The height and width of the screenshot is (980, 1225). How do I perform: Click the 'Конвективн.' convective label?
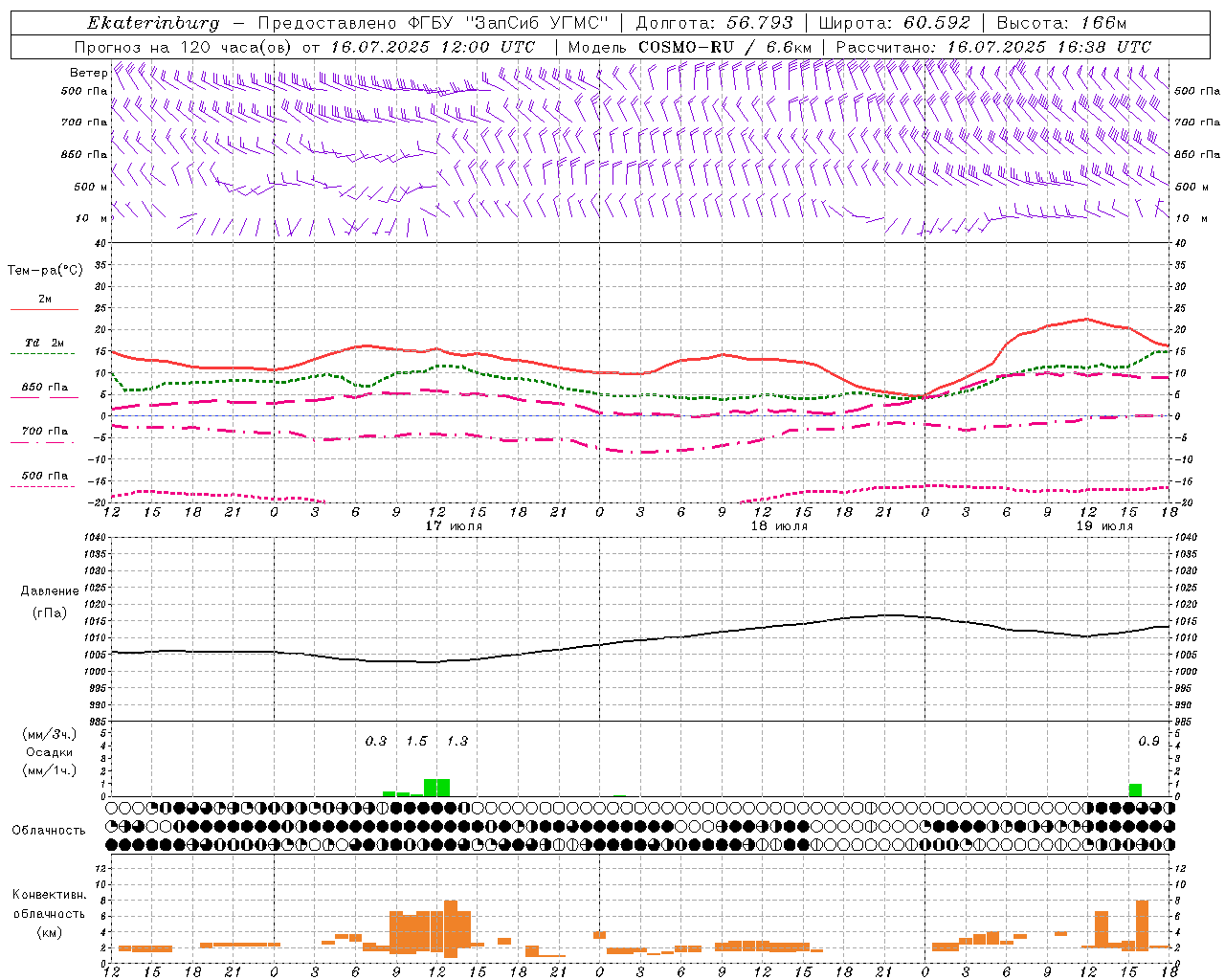pos(49,895)
